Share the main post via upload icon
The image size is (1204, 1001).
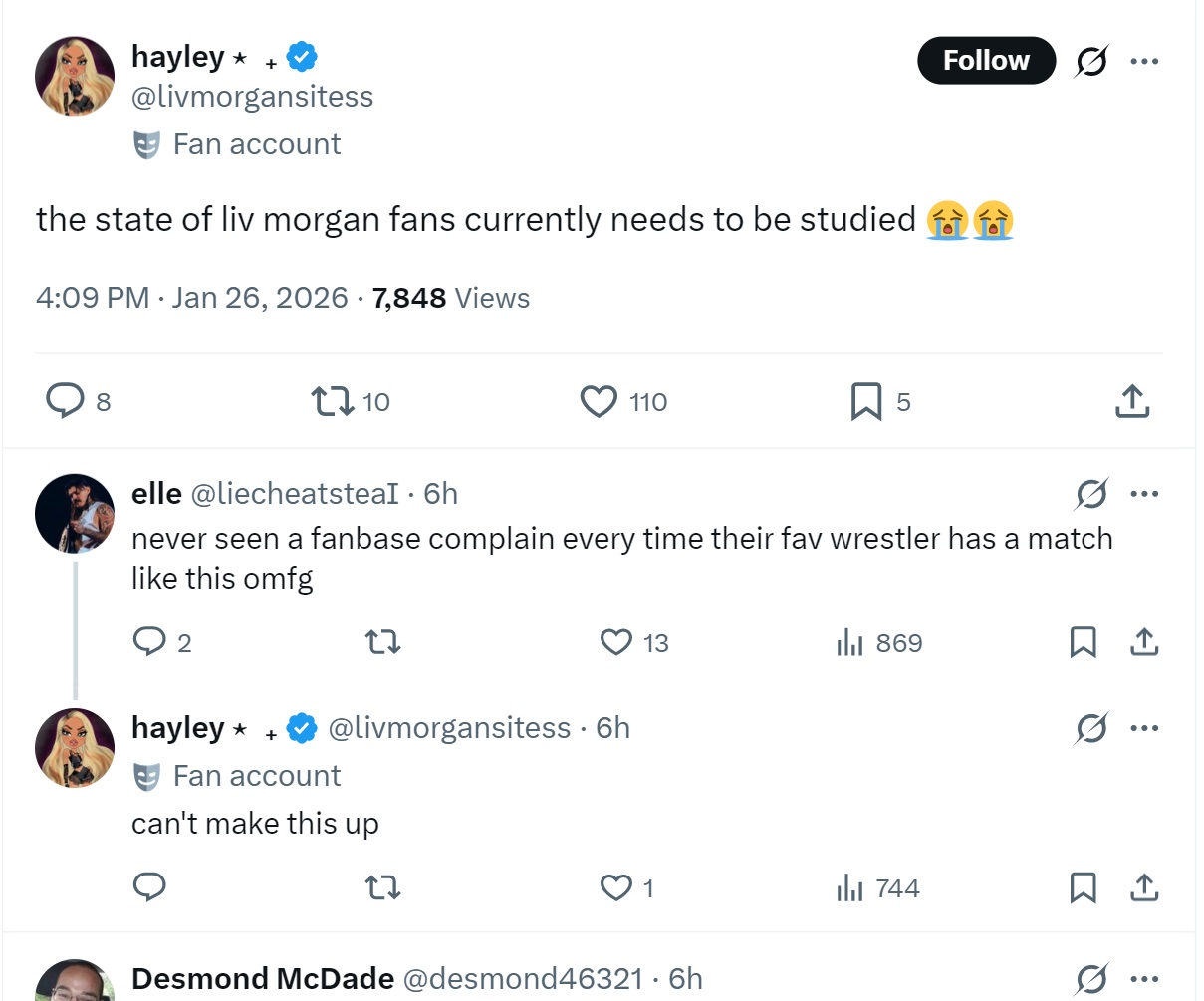point(1132,401)
